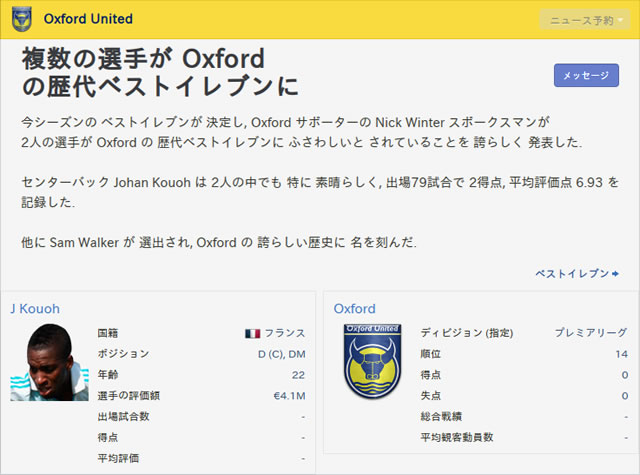Screen dimensions: 640x475
Task: Open the J Kouoh player link
Action: (35, 309)
